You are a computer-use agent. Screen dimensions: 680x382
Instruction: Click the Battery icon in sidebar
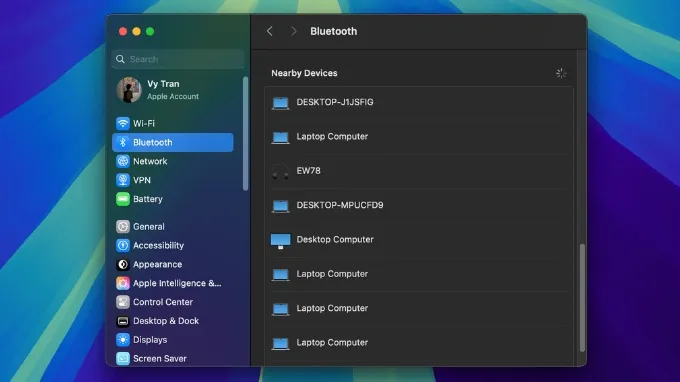[x=123, y=199]
